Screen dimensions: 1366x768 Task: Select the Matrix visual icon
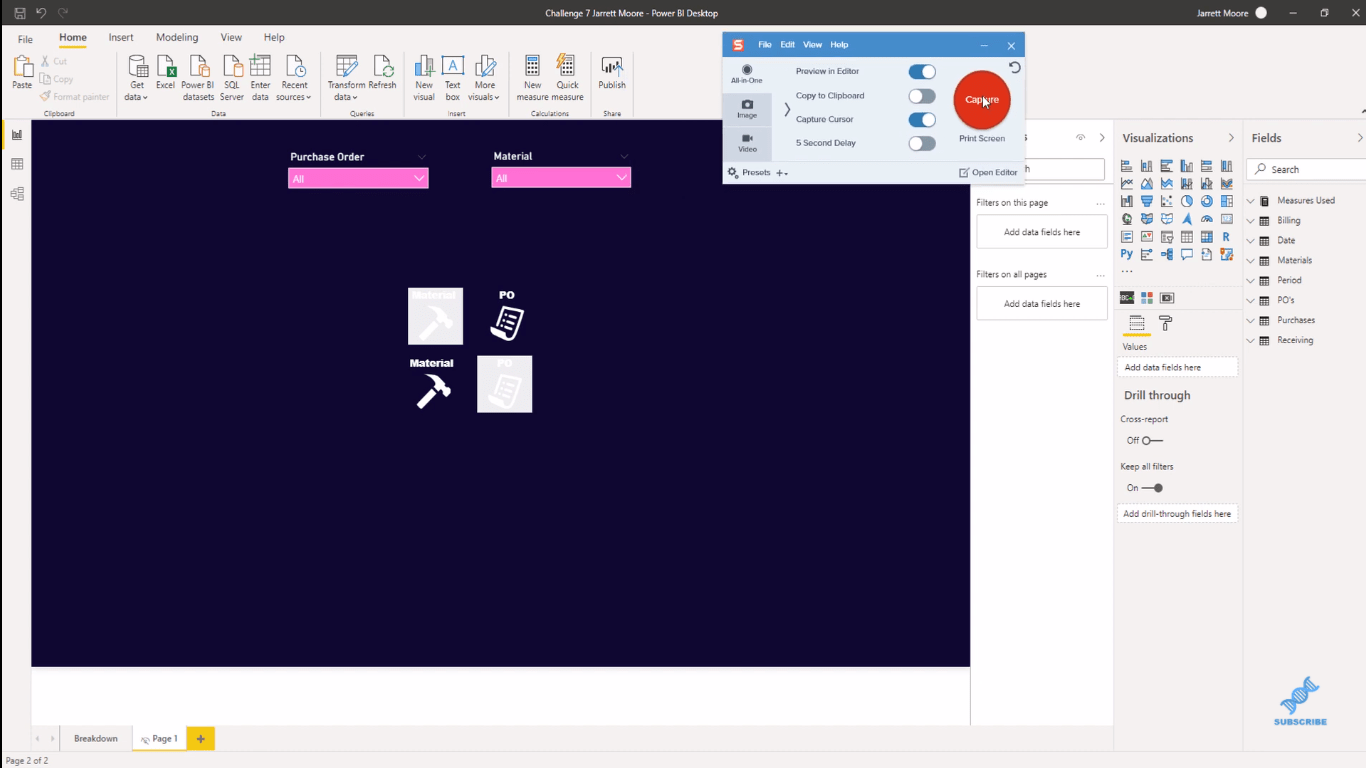(1207, 237)
